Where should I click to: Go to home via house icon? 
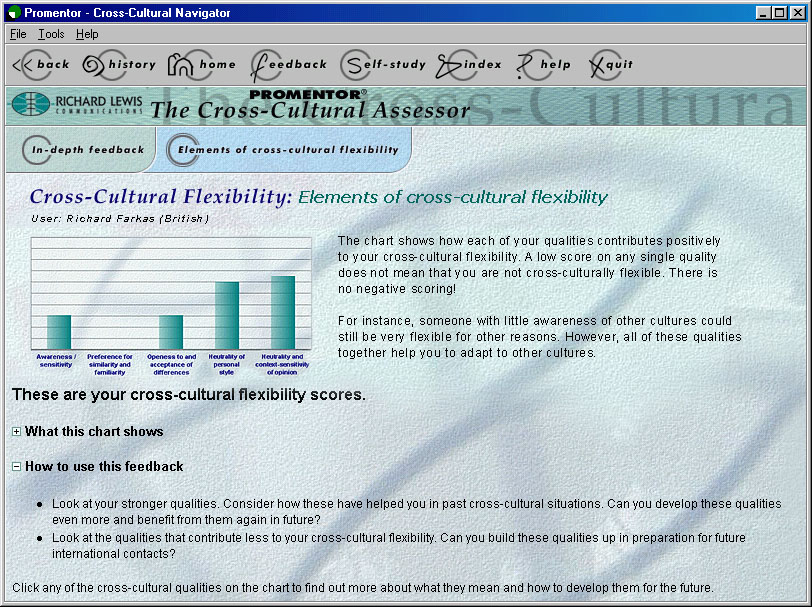point(180,65)
